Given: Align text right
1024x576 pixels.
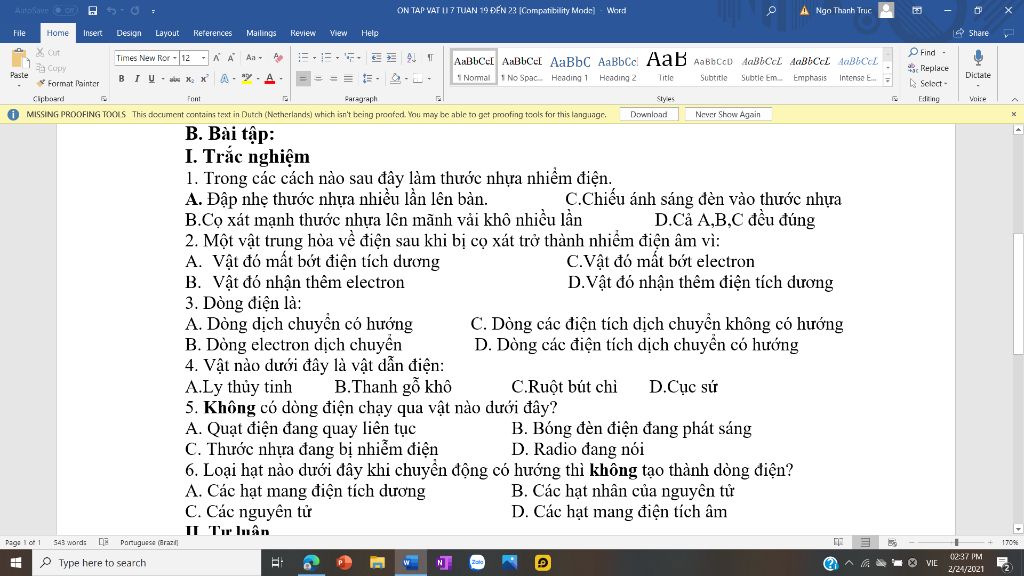Looking at the screenshot, I should pyautogui.click(x=334, y=79).
